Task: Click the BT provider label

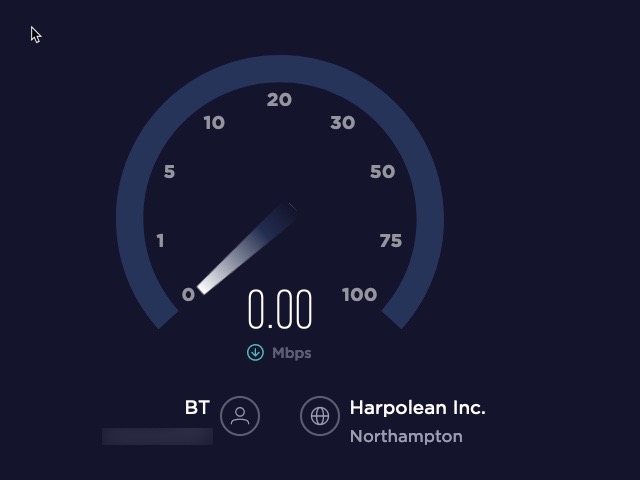Action: (x=198, y=407)
